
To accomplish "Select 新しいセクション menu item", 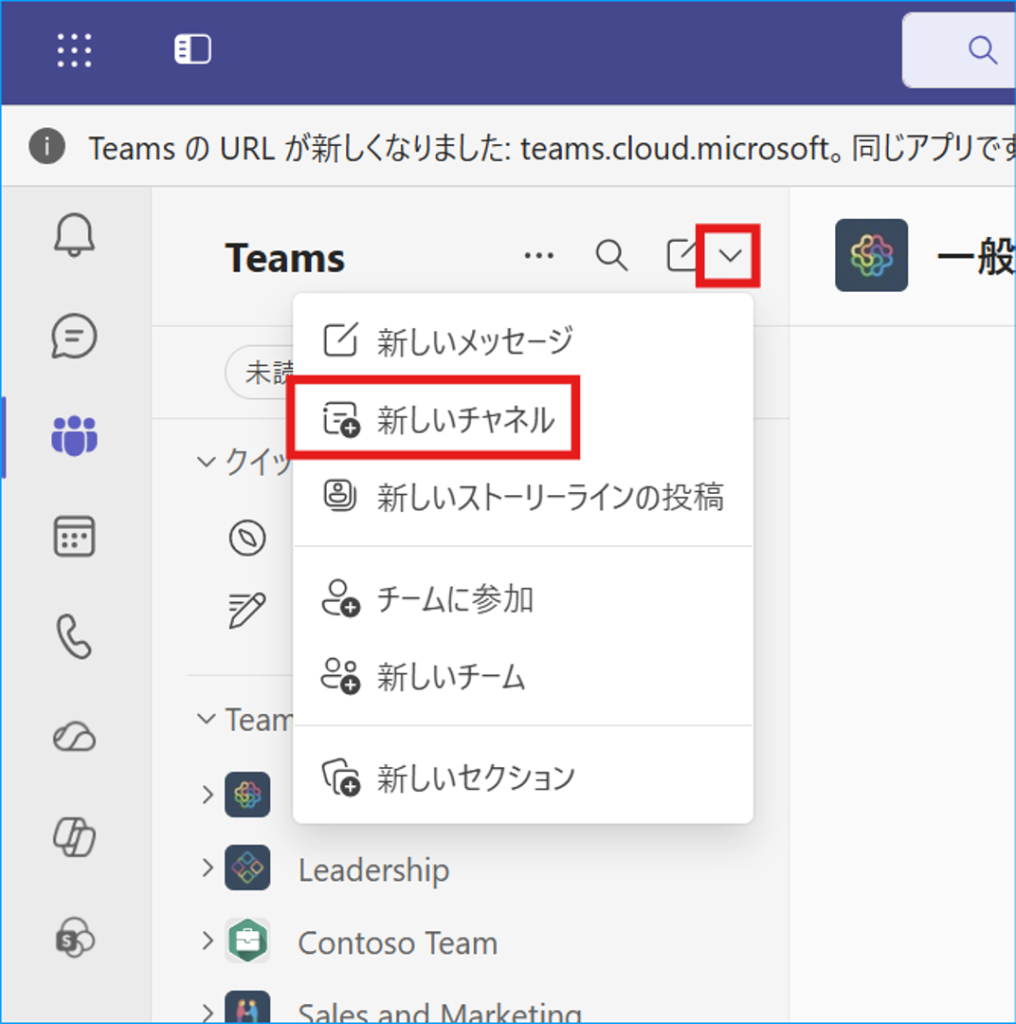I will (x=522, y=777).
